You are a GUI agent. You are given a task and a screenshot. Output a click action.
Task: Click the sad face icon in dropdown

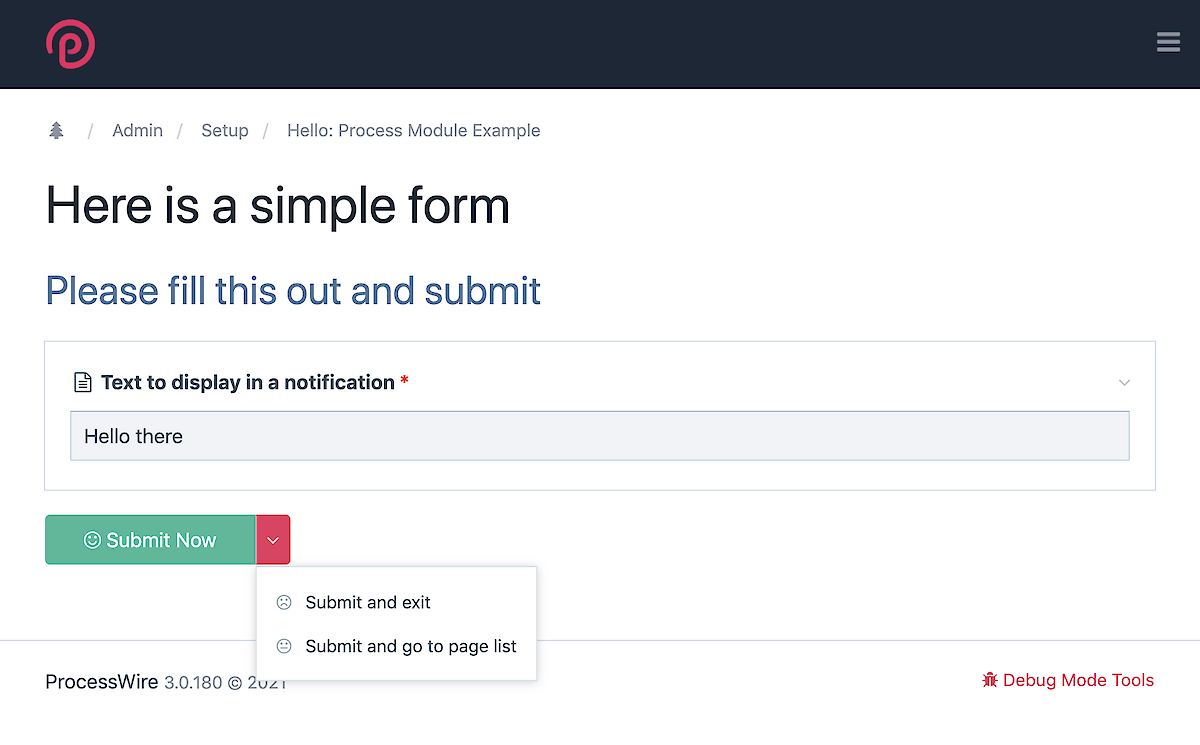(284, 602)
